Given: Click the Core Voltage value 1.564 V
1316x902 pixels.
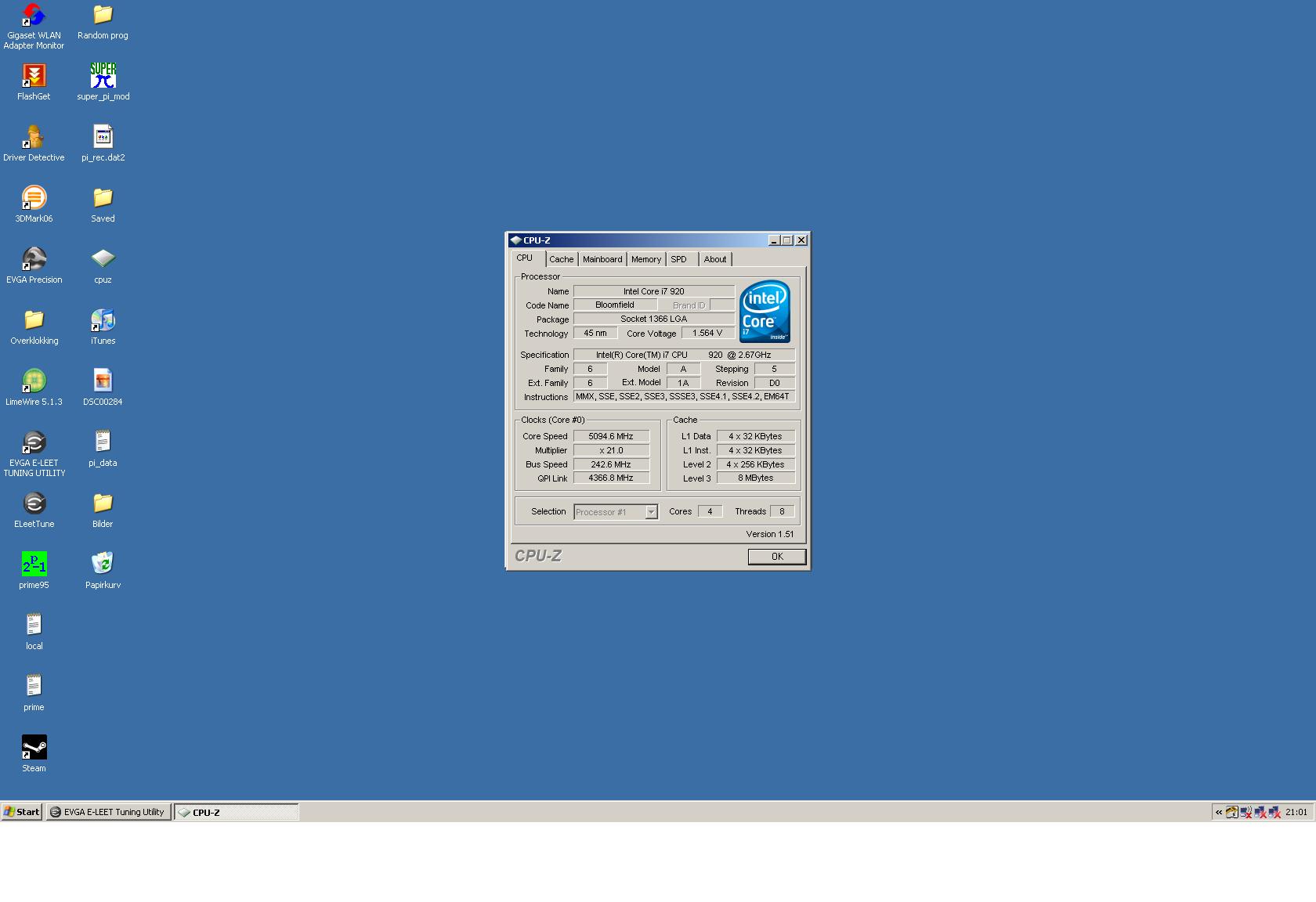Looking at the screenshot, I should (707, 333).
